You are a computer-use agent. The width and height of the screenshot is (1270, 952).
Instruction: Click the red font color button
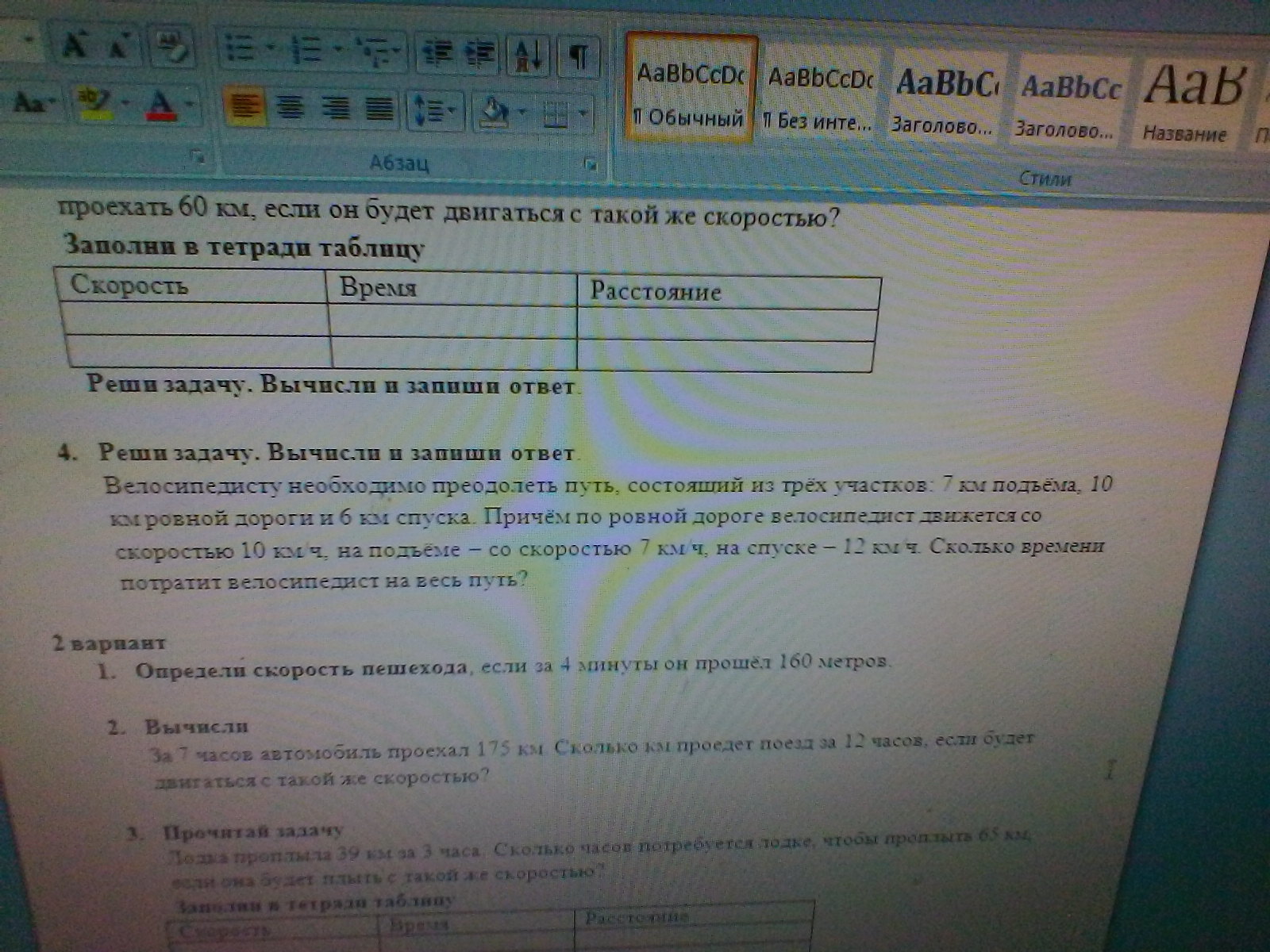161,104
